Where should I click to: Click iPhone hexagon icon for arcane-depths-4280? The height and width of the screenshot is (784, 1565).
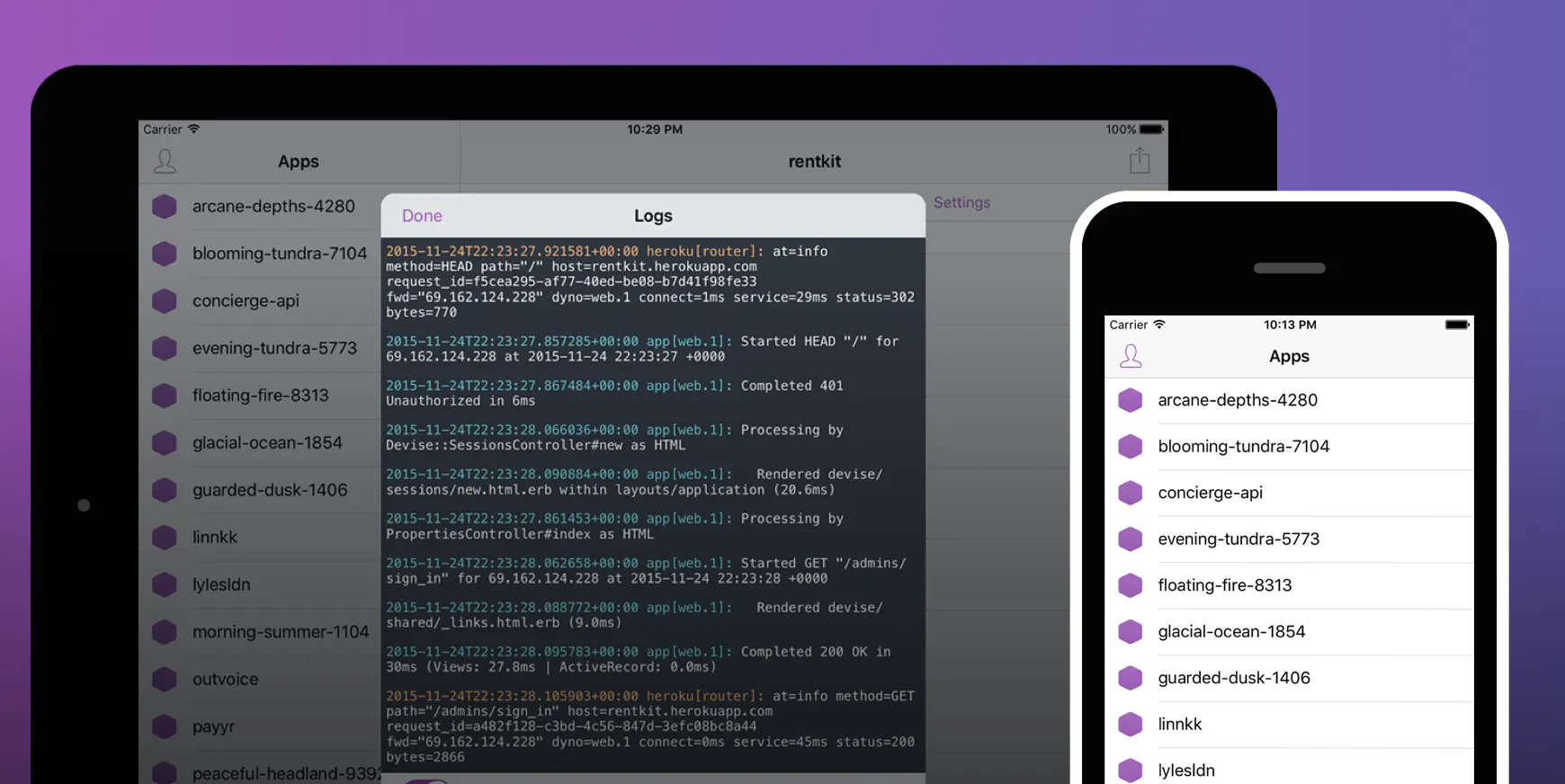(x=1131, y=400)
